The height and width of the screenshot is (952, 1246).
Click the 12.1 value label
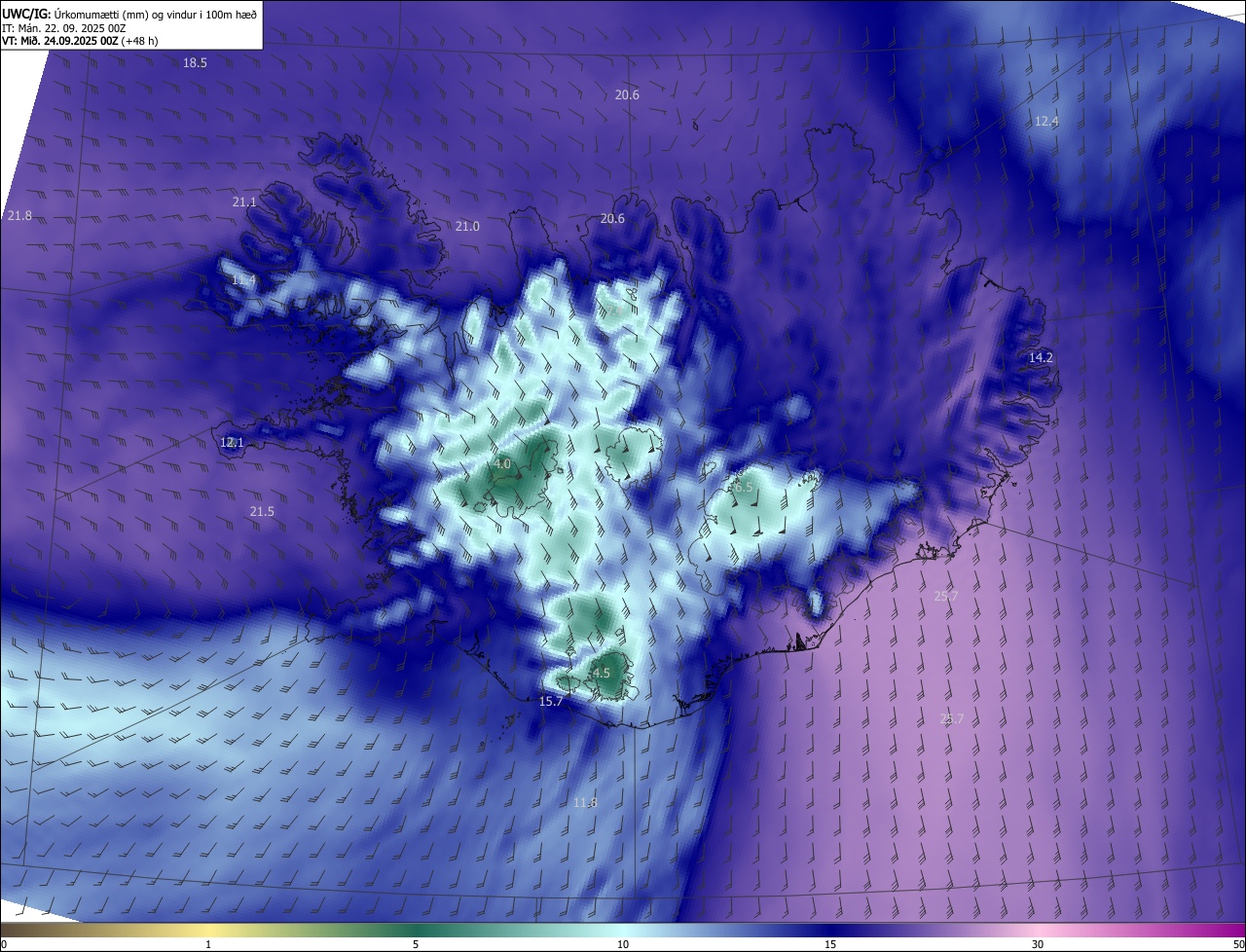tap(232, 442)
